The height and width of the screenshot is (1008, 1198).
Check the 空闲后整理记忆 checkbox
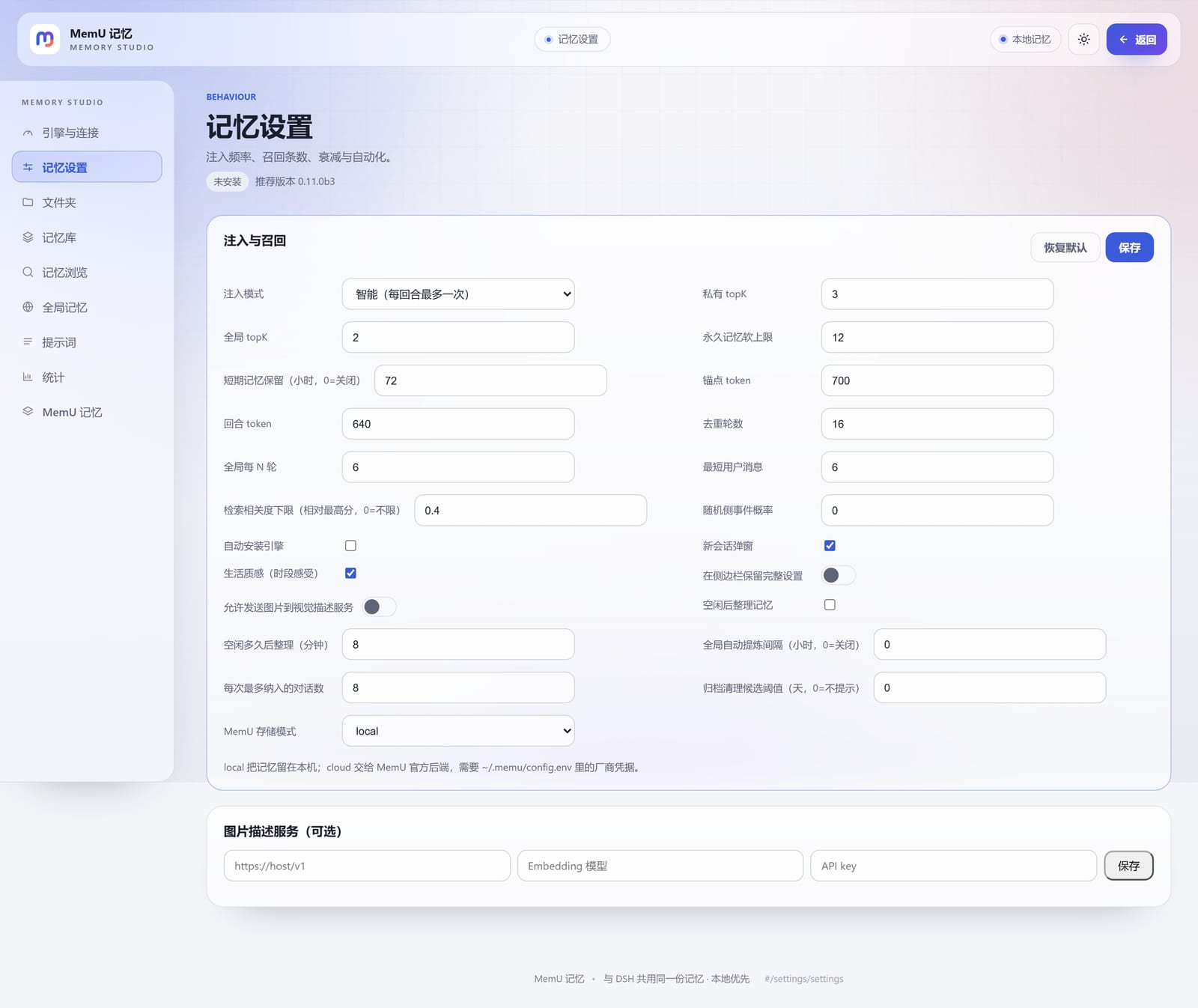click(x=830, y=604)
